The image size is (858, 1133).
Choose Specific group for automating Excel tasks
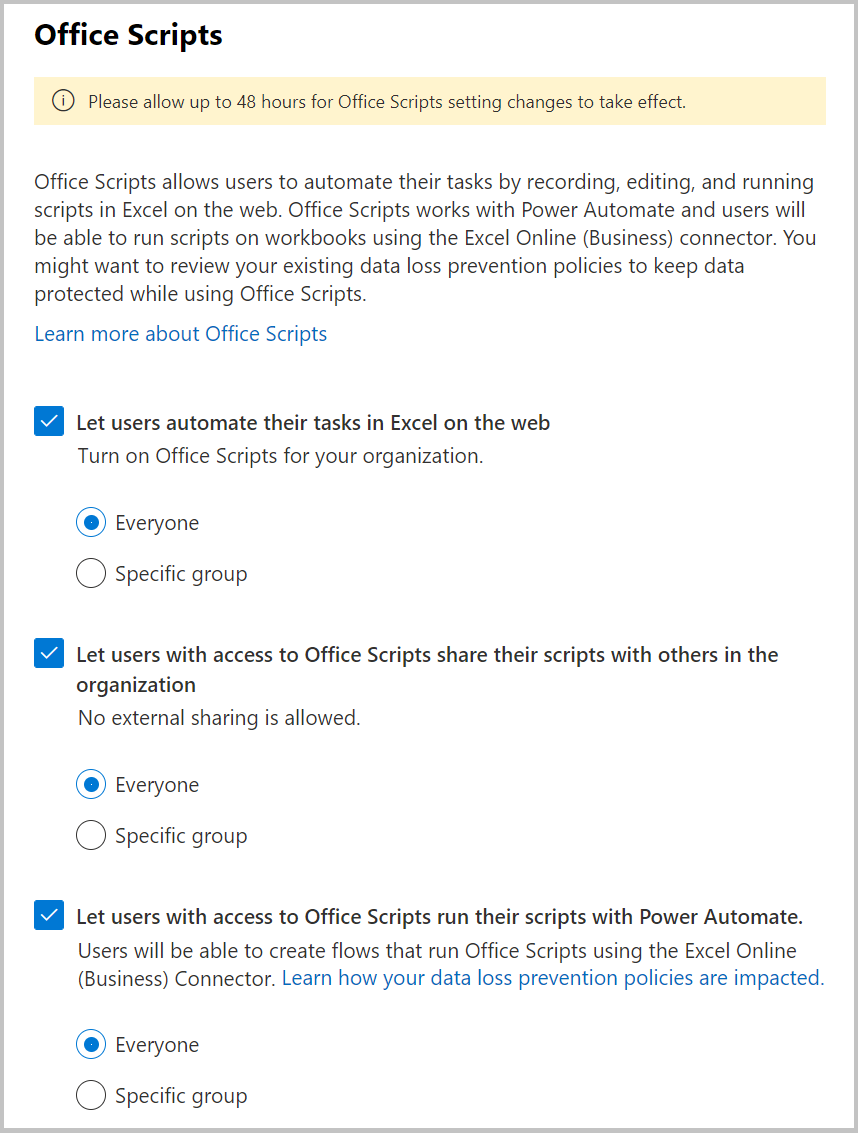point(91,574)
